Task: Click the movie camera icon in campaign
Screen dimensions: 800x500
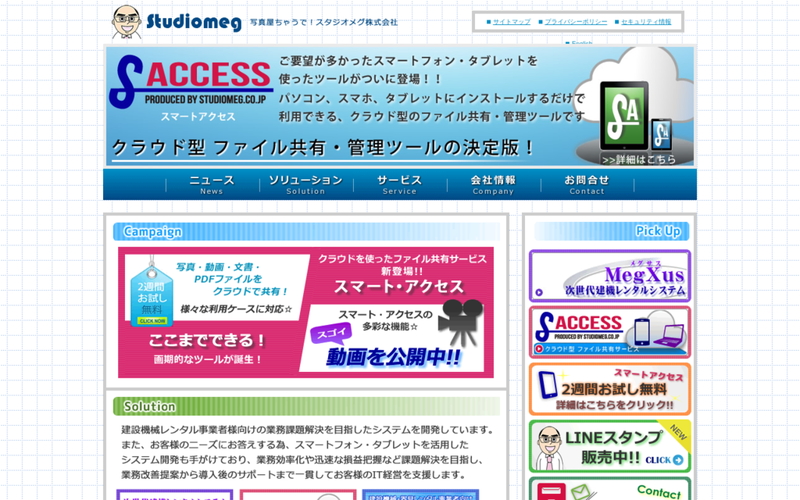Action: point(461,322)
